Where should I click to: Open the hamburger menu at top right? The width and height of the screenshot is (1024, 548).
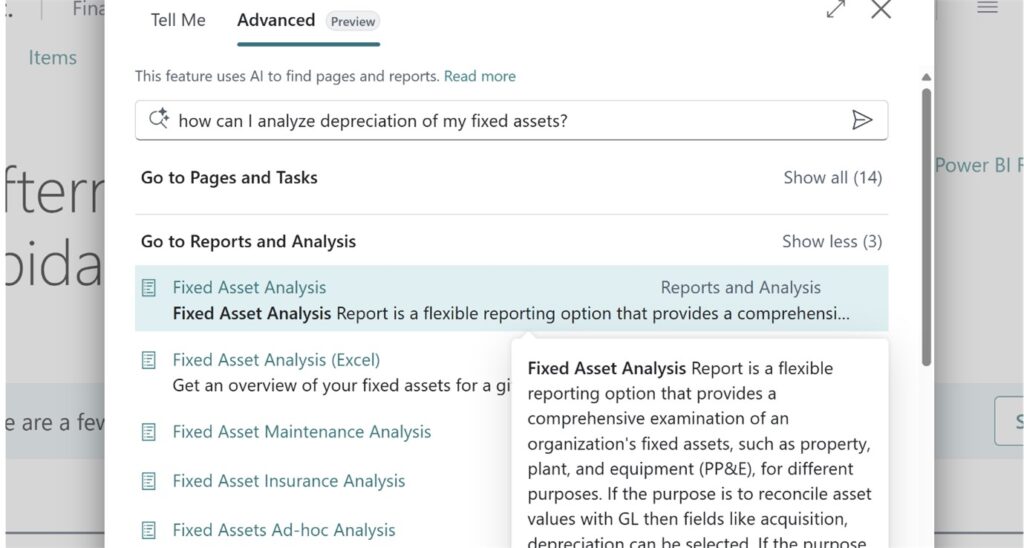[987, 8]
